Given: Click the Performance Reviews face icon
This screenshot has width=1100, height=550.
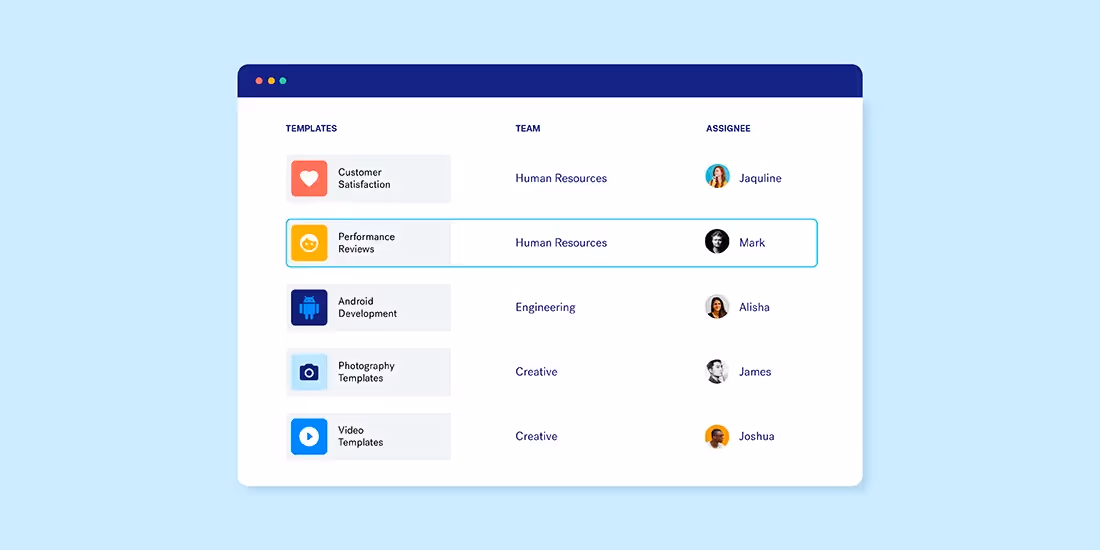Looking at the screenshot, I should click(x=309, y=243).
